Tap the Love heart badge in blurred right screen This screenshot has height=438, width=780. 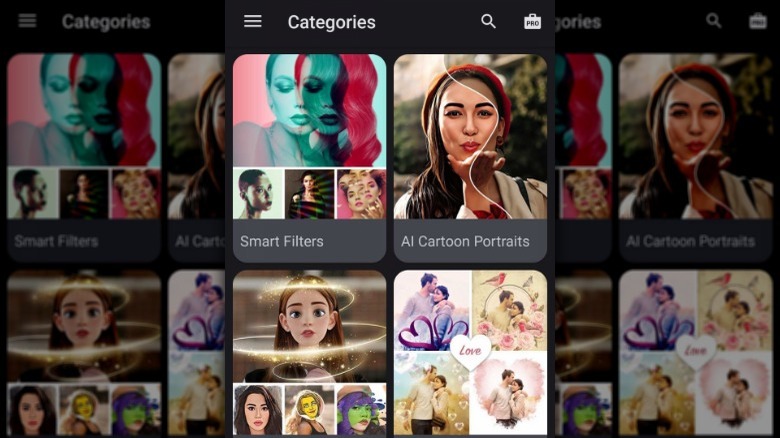(x=695, y=351)
